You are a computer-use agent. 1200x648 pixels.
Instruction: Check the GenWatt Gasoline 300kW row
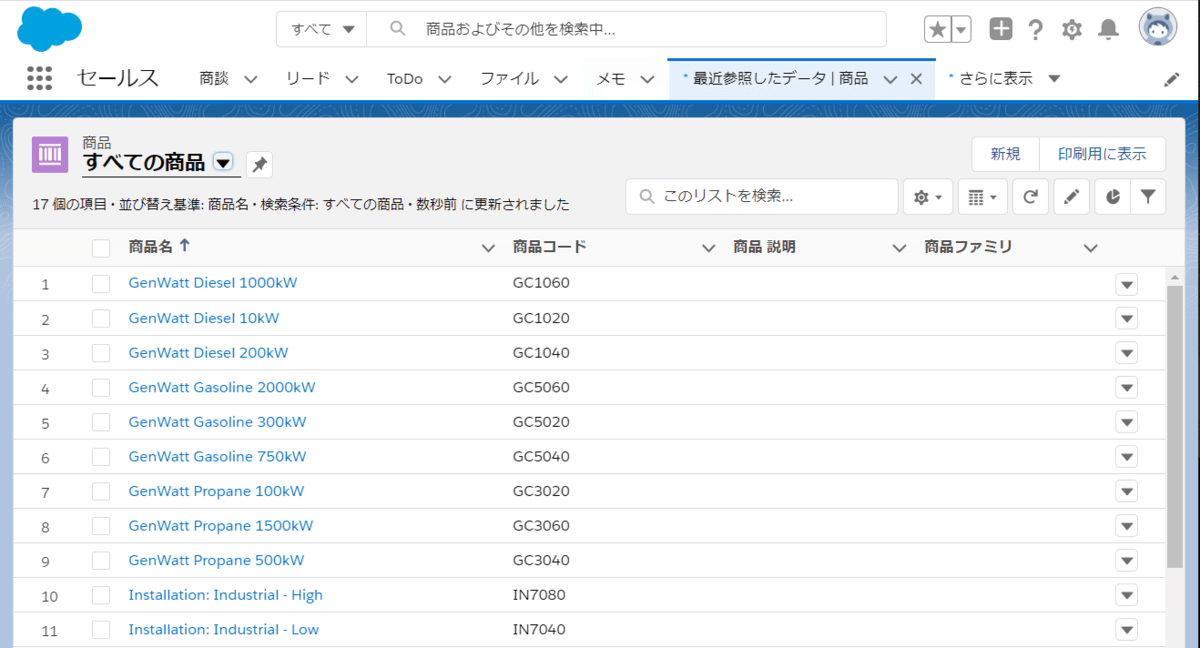click(x=101, y=422)
